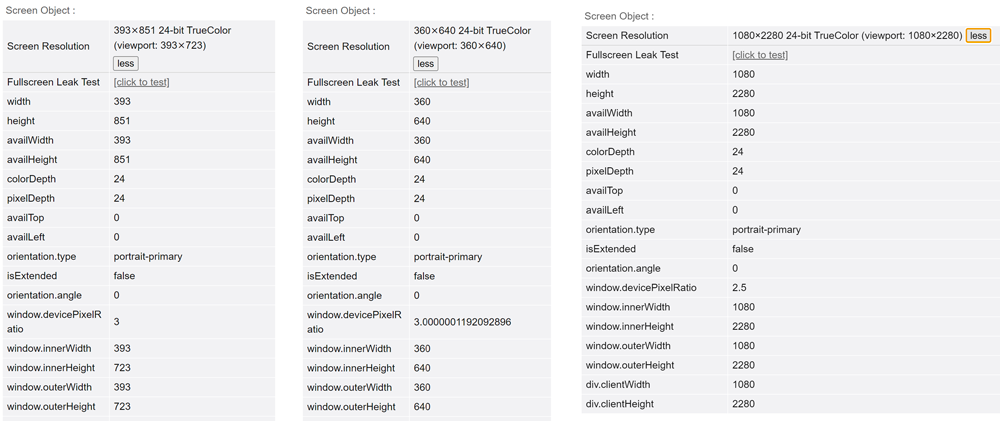Image resolution: width=1000 pixels, height=421 pixels.
Task: Click the less button under 393×851 resolution
Action: tap(126, 64)
